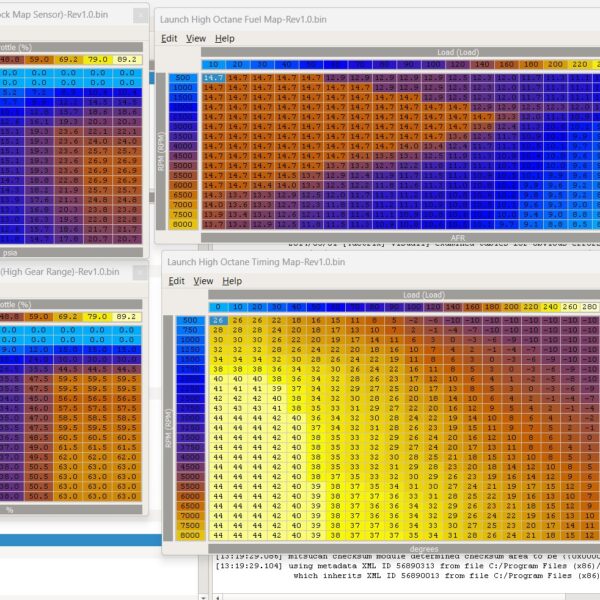
Task: Select RPM 4500 row header in Timing Map
Action: pyautogui.click(x=190, y=467)
